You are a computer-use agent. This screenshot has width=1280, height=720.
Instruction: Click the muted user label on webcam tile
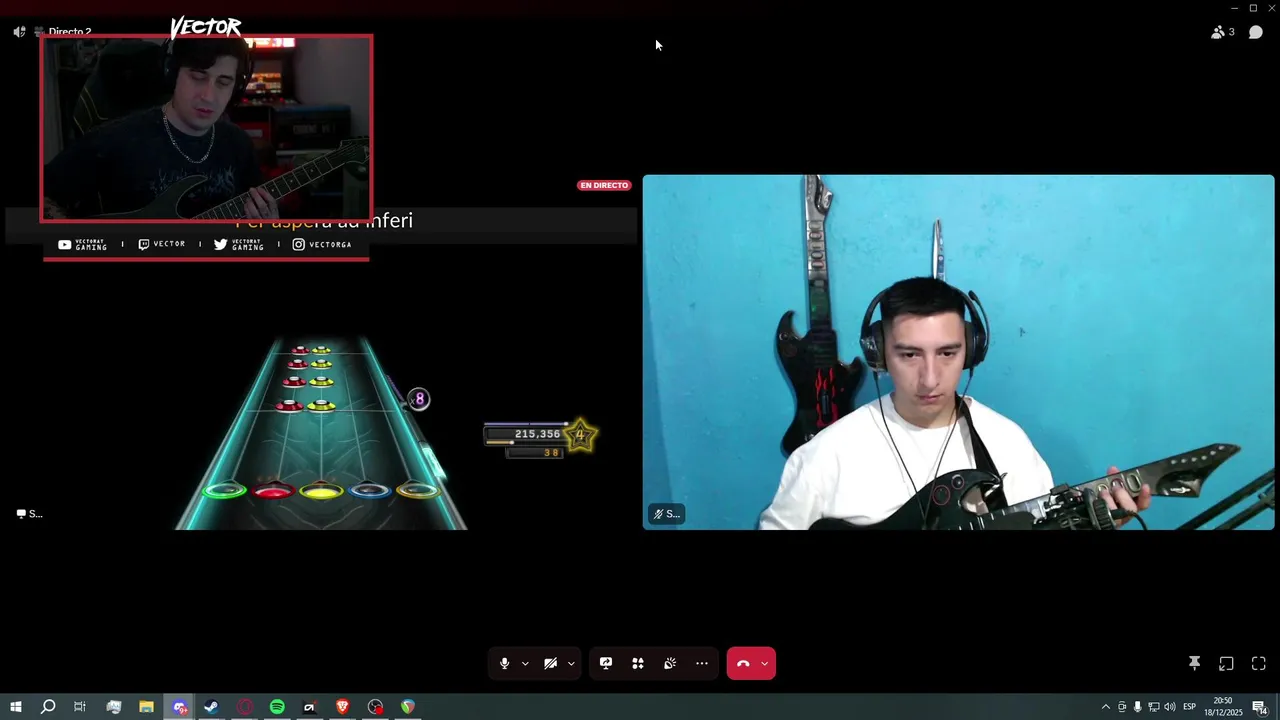coord(666,514)
